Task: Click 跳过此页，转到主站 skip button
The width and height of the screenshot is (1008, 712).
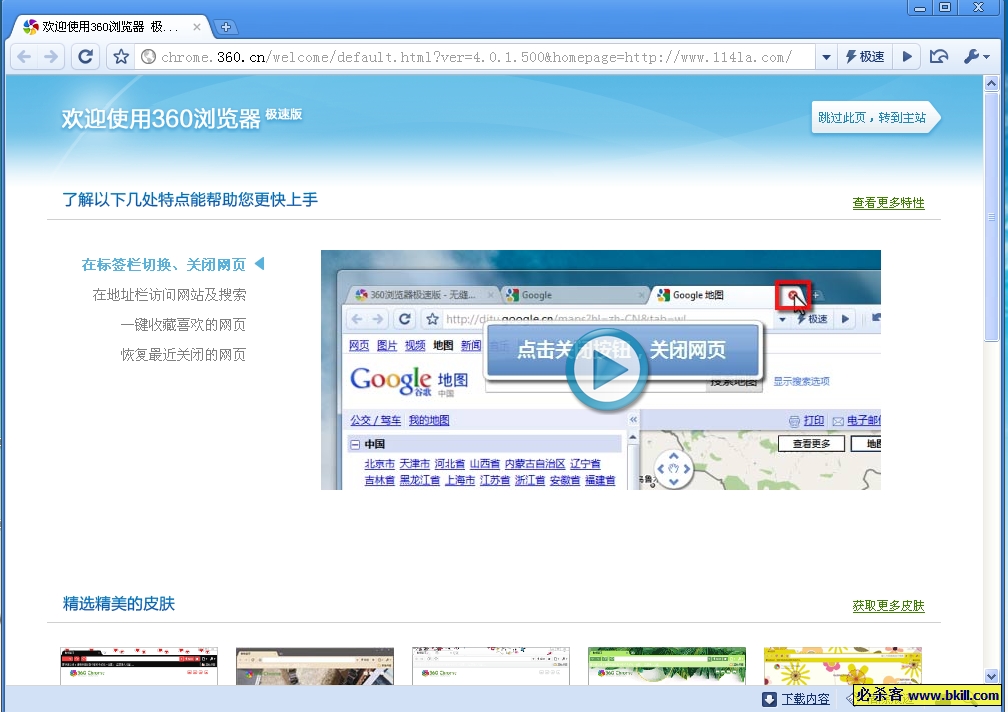Action: (872, 118)
